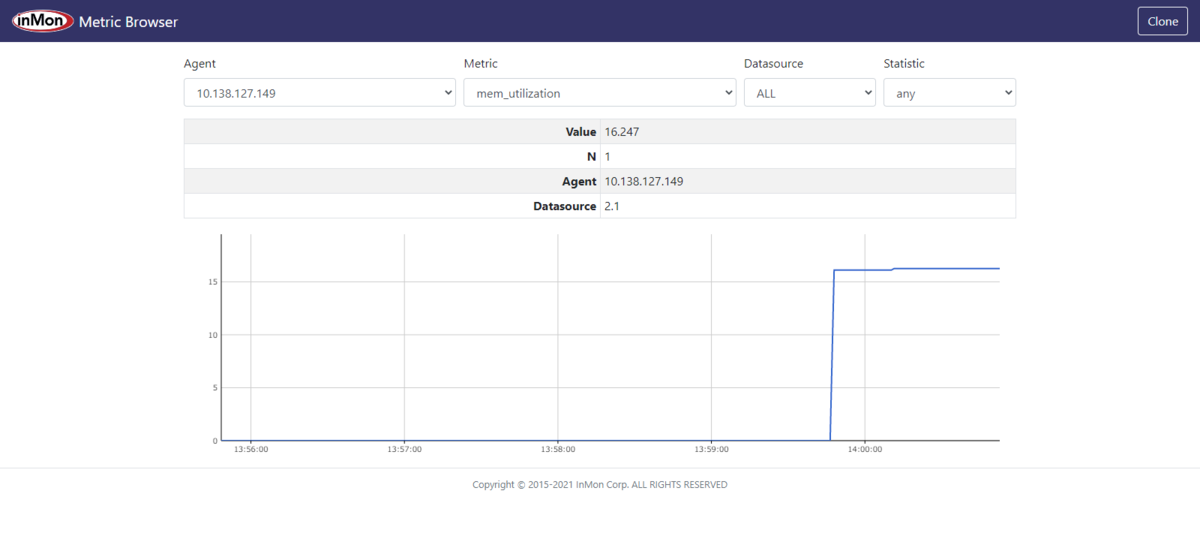Expand the Statistic any dropdown

pos(949,93)
